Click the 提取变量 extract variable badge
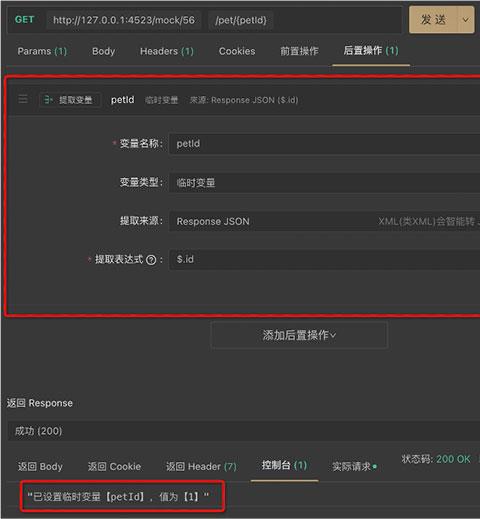480x519 pixels. point(69,100)
